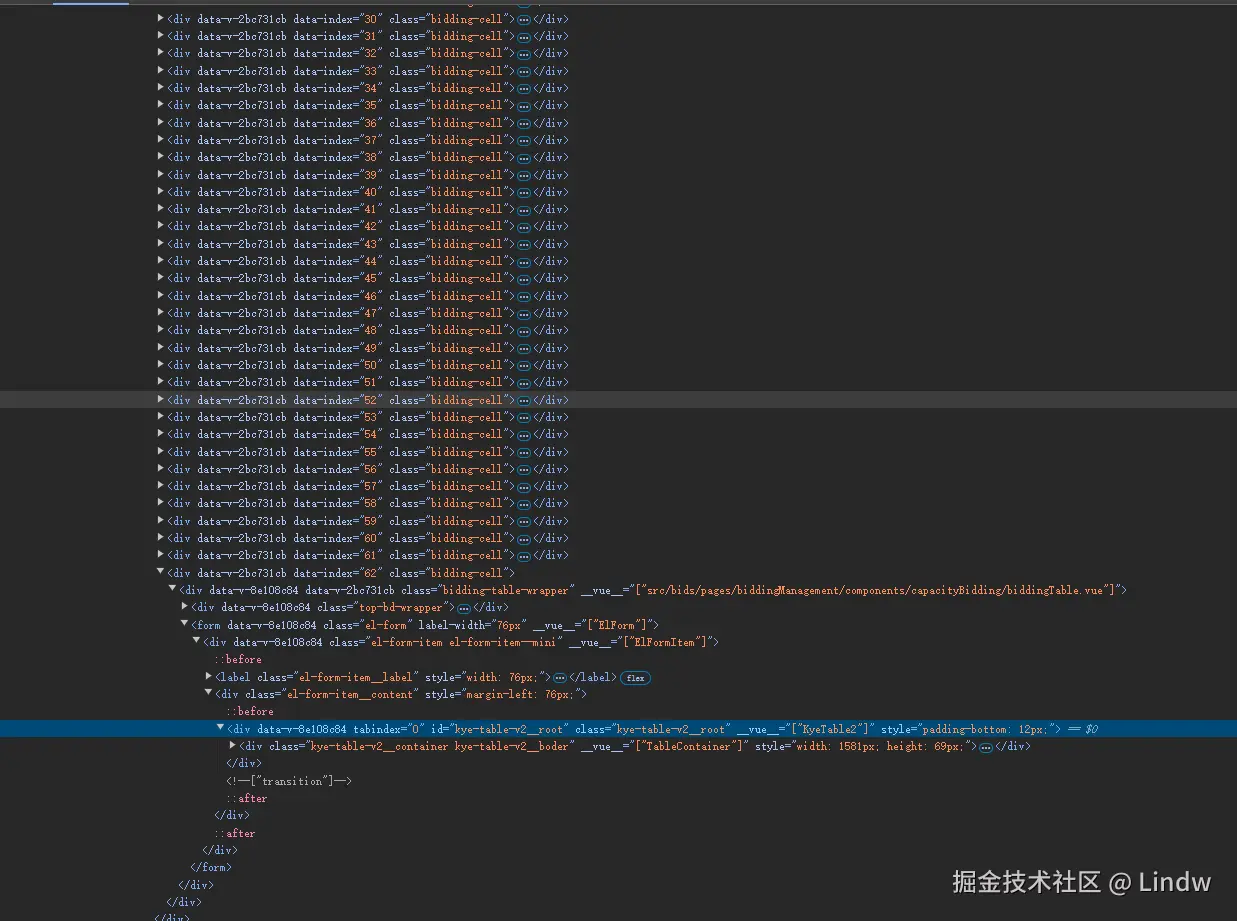Expand the top-bd-wrapper div node
Viewport: 1237px width, 921px height.
click(185, 607)
